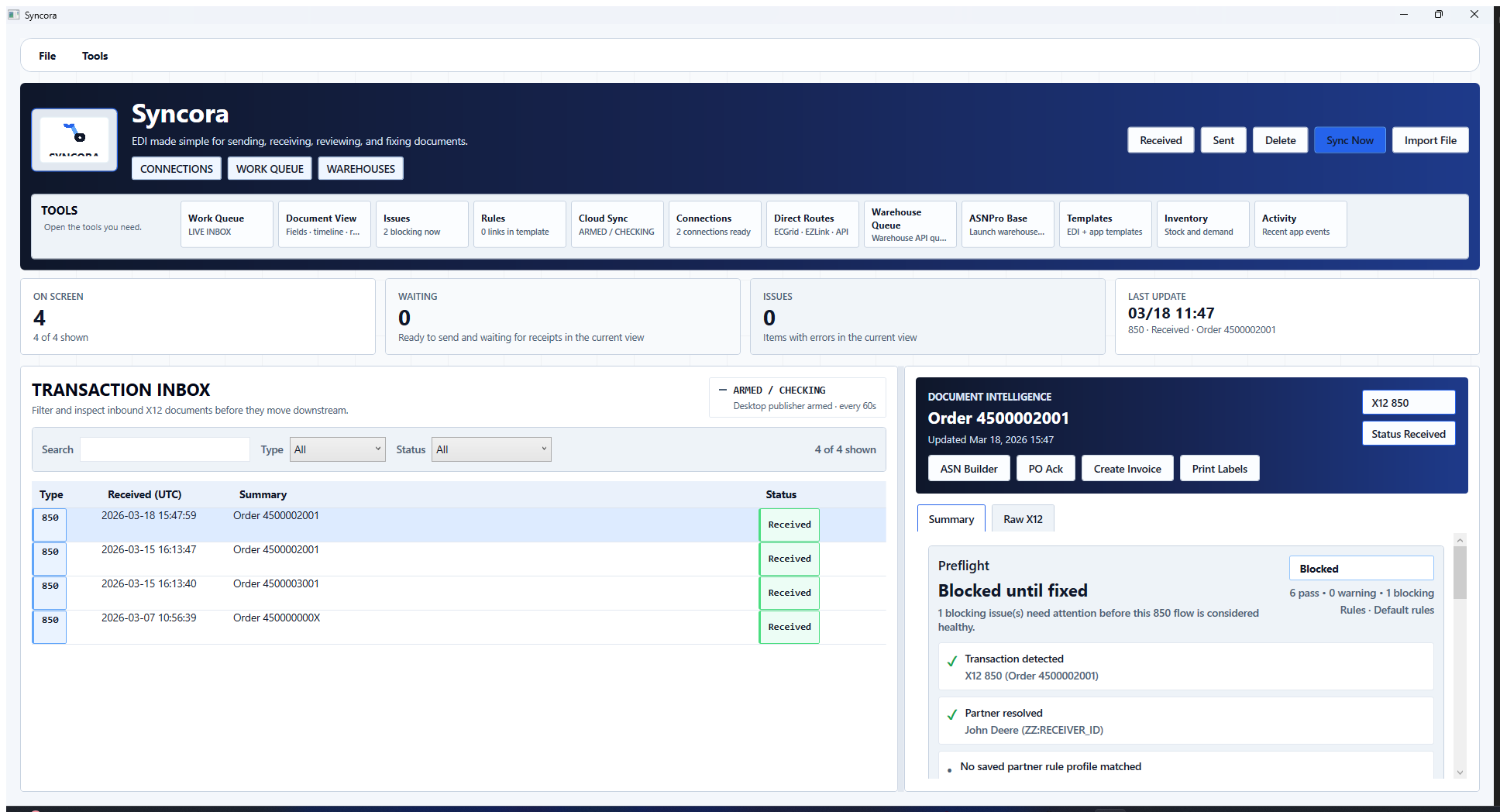
Task: Click Create Invoice for Order 4500002001
Action: tap(1127, 468)
